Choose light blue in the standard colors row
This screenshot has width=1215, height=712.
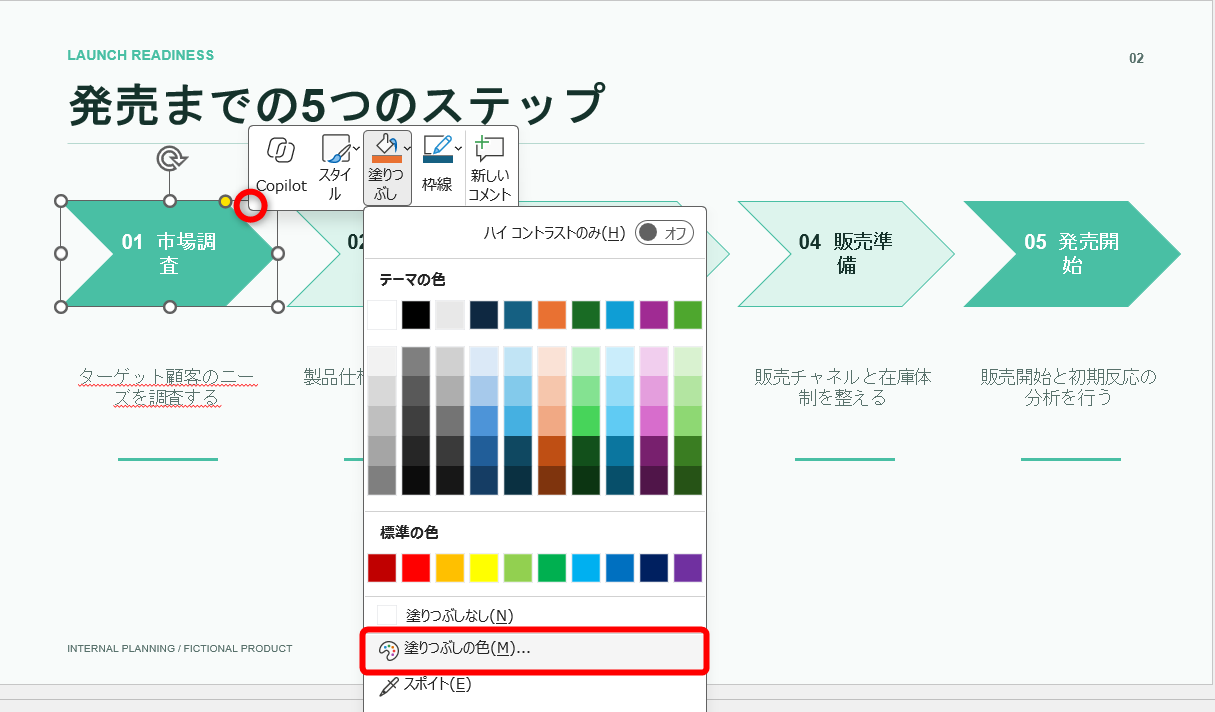point(586,568)
